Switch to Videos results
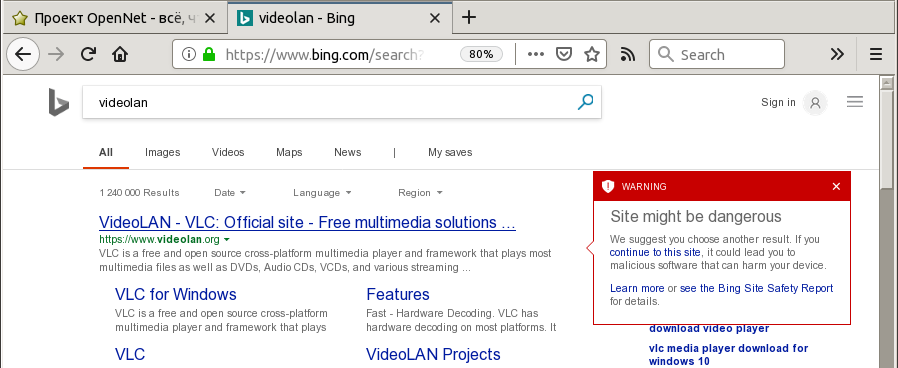This screenshot has height=368, width=898. pyautogui.click(x=228, y=152)
